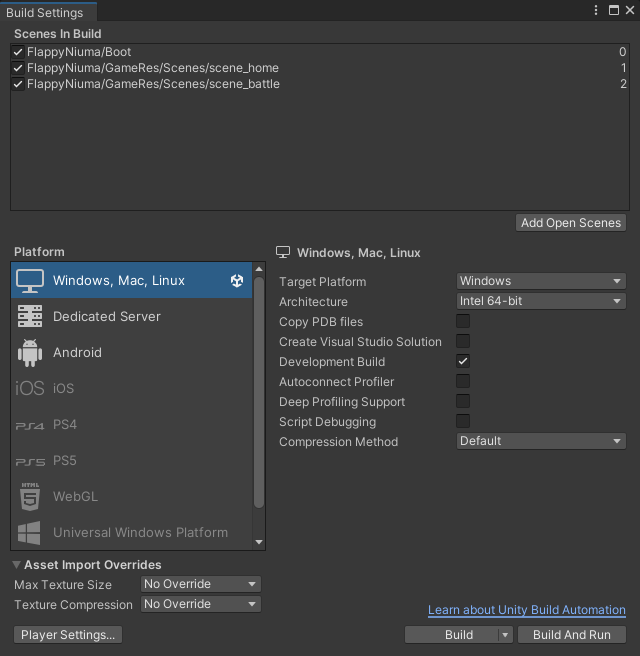Open Player Settings
Image resolution: width=640 pixels, height=656 pixels.
tap(68, 635)
